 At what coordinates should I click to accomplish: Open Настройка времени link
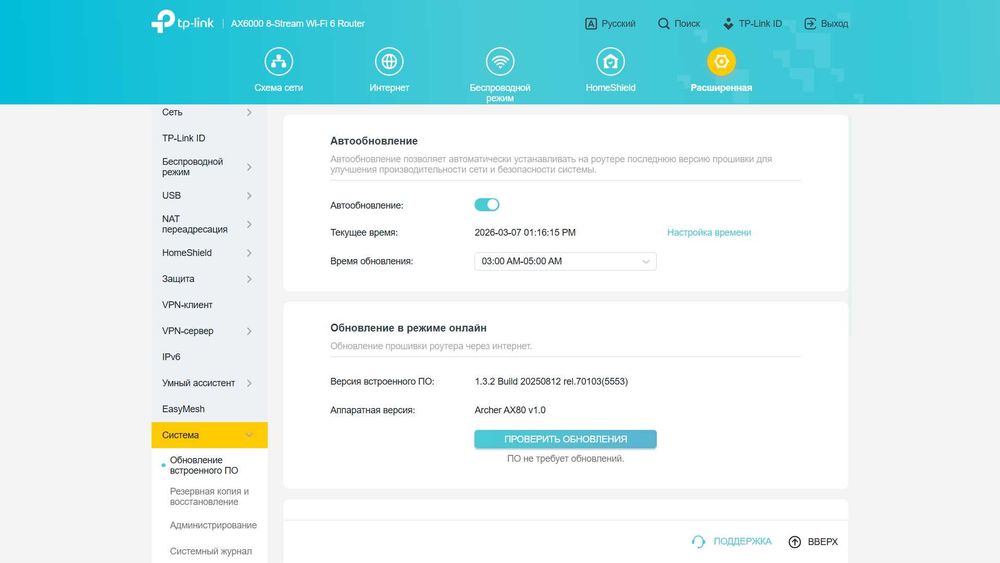[709, 232]
